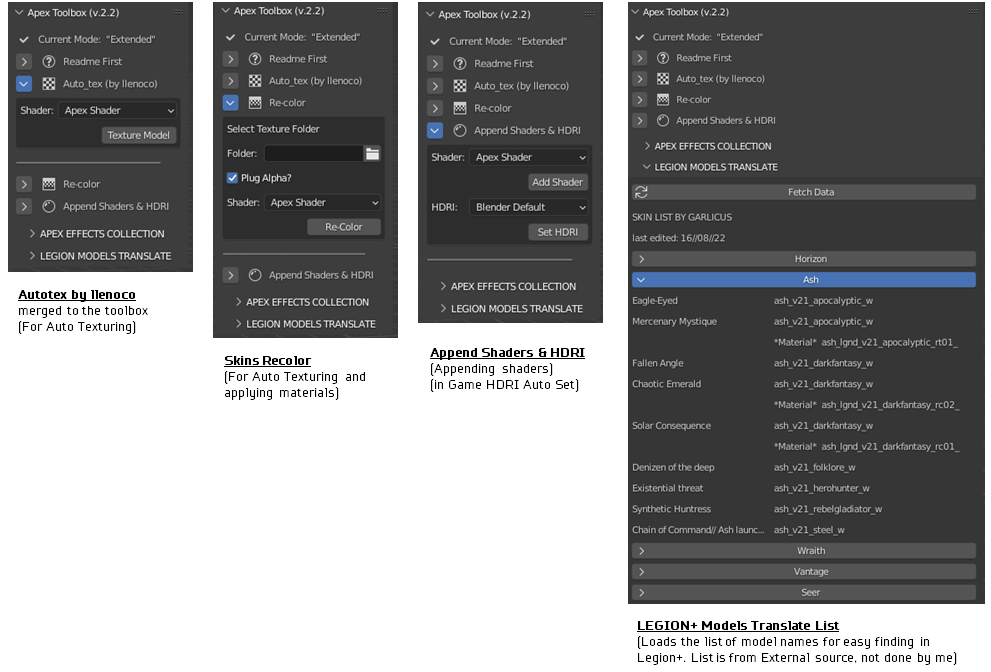The height and width of the screenshot is (672, 991).
Task: Click the Add Shader button
Action: [x=557, y=182]
